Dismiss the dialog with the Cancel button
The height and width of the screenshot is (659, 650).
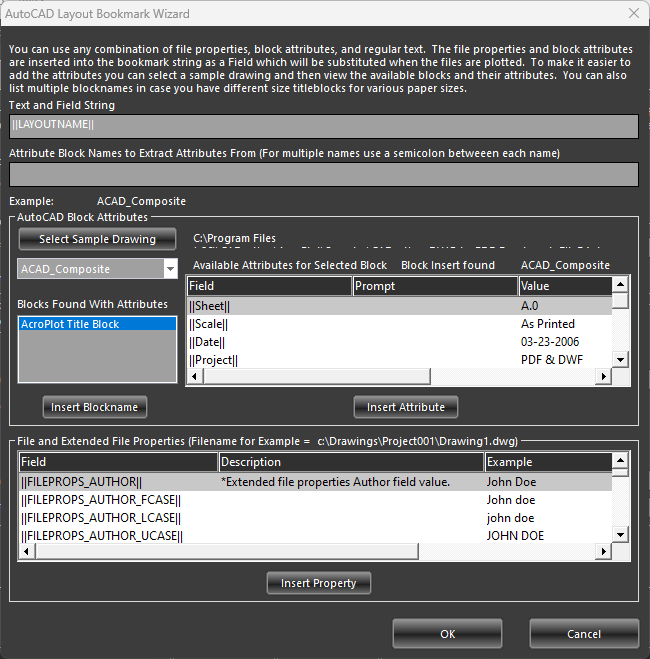(584, 633)
